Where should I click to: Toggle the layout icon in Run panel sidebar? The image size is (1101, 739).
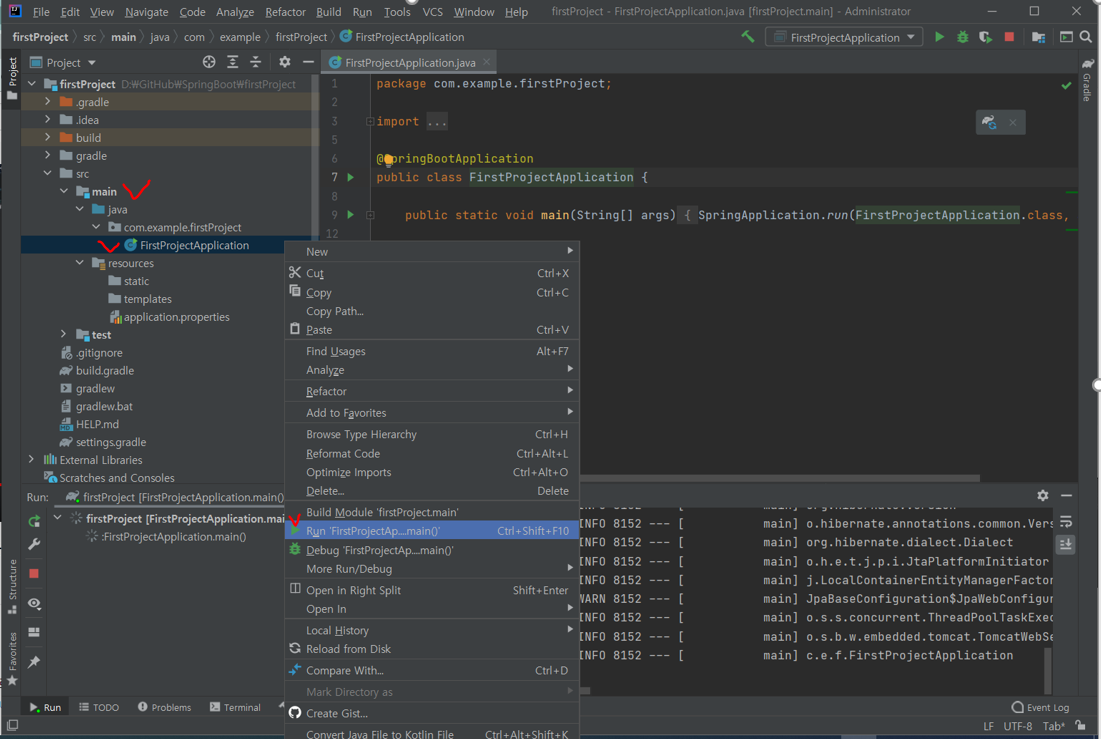34,632
